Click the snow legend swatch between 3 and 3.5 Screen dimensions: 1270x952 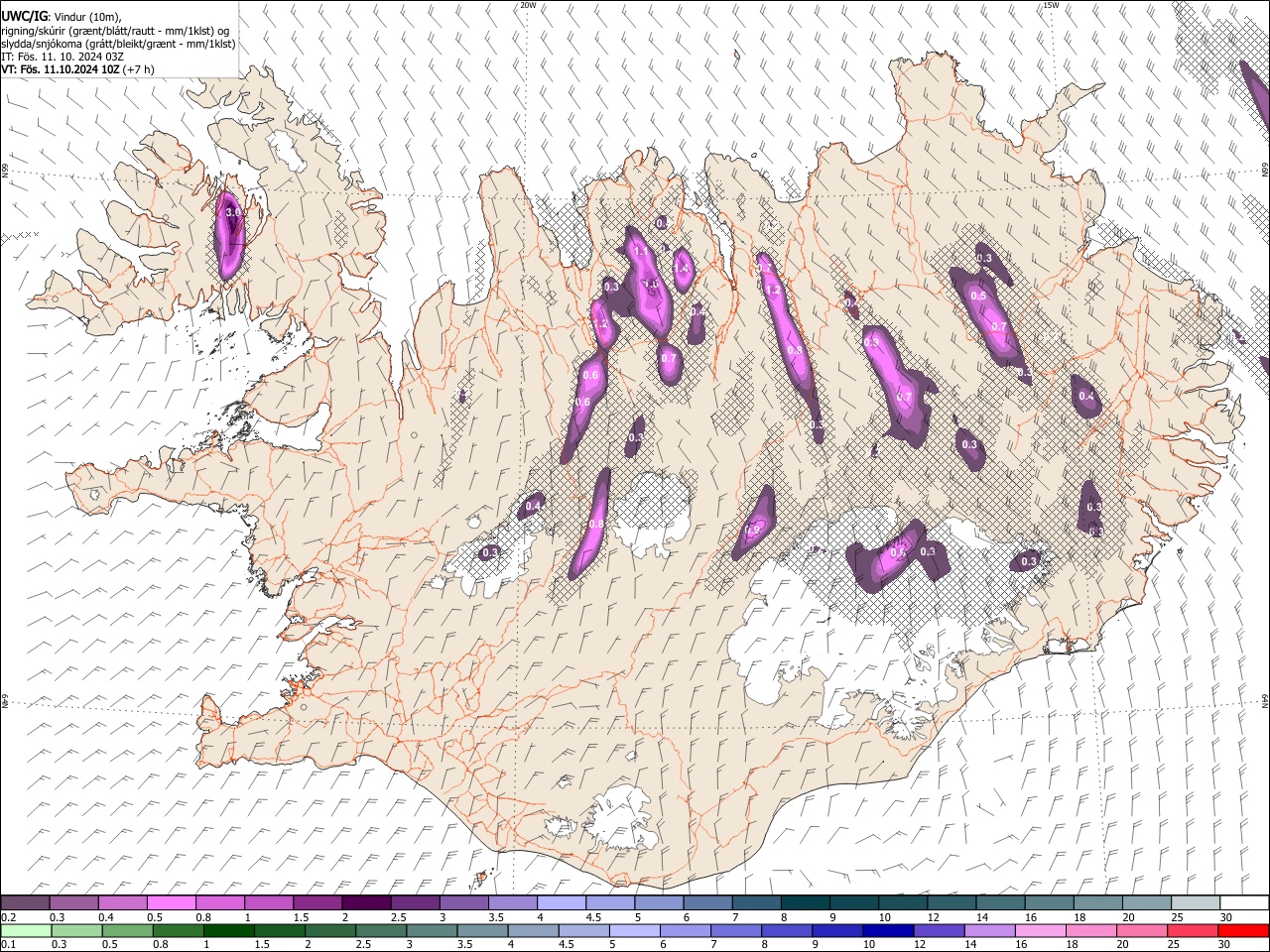pyautogui.click(x=464, y=902)
